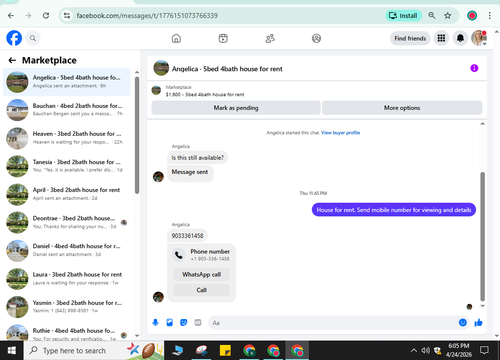Click the 9033361458 message bubble
The width and height of the screenshot is (500, 360).
coord(187,236)
